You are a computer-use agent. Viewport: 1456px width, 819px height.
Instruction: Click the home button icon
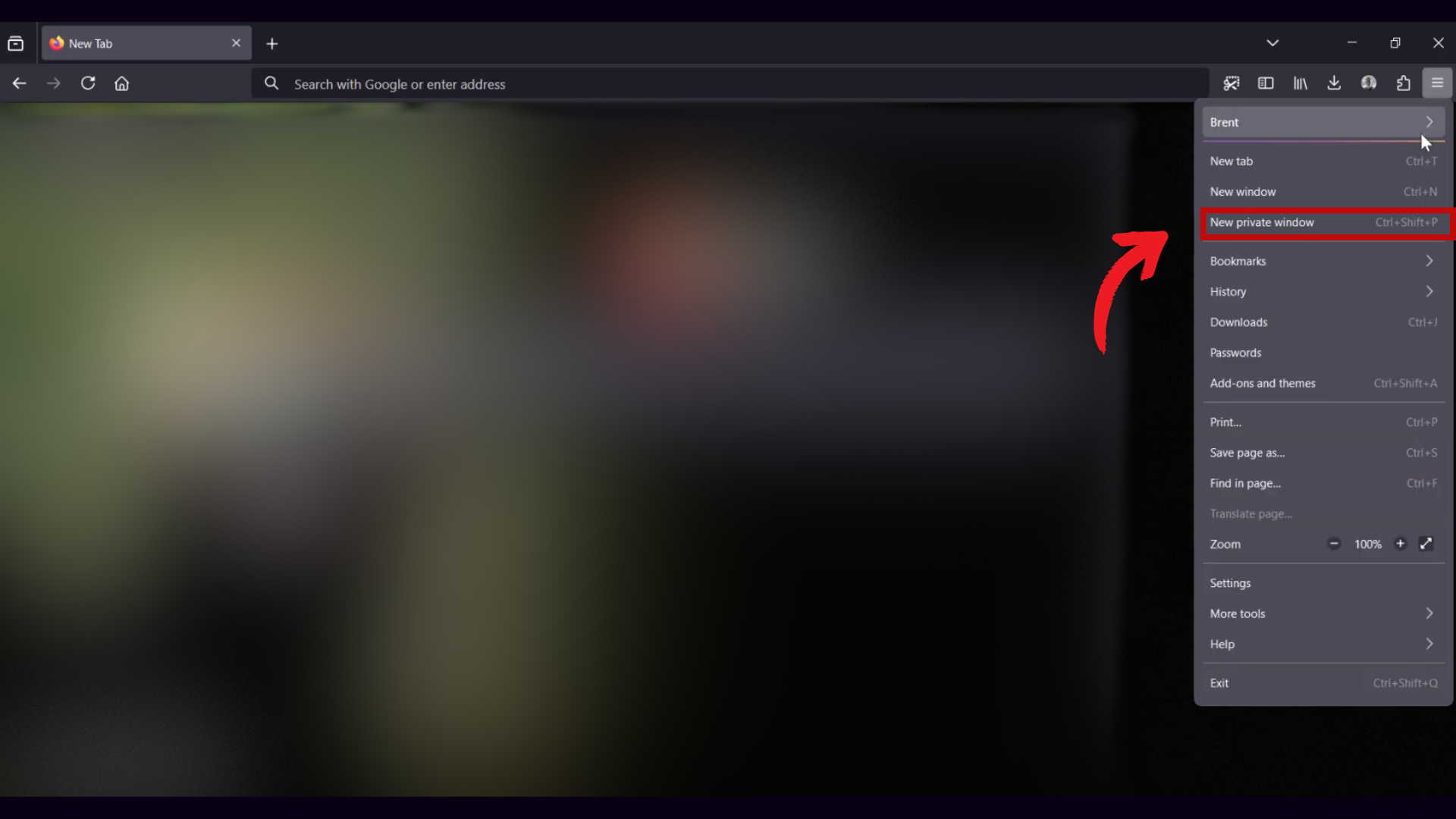122,83
